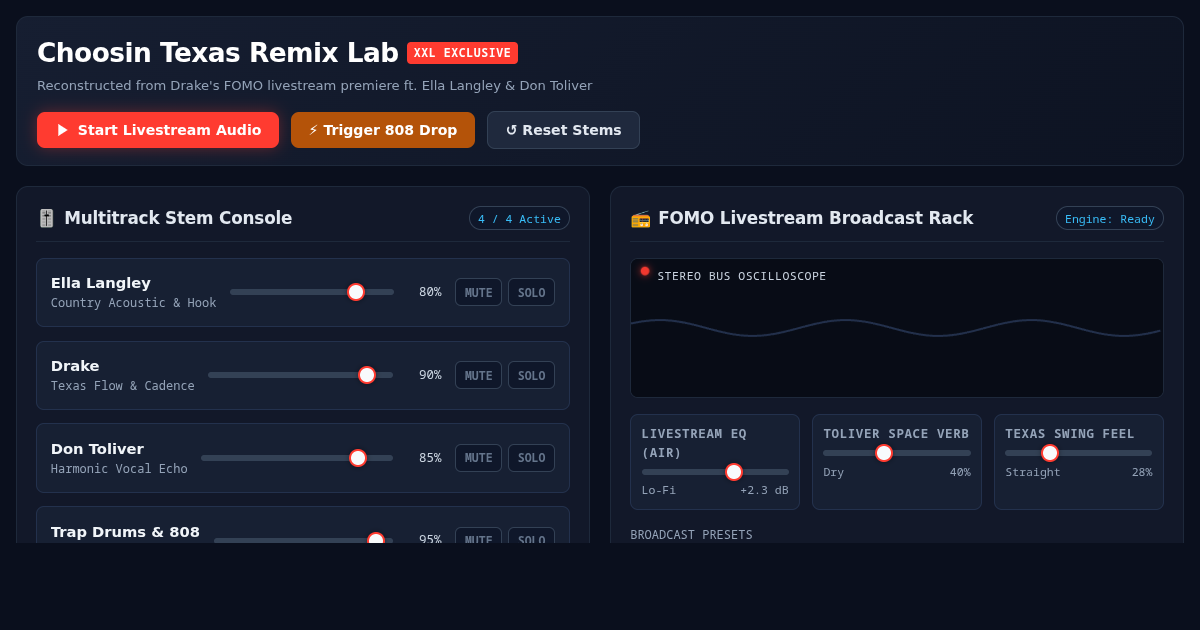Viewport: 1200px width, 630px height.
Task: Mute the Drake stem
Action: 478,375
